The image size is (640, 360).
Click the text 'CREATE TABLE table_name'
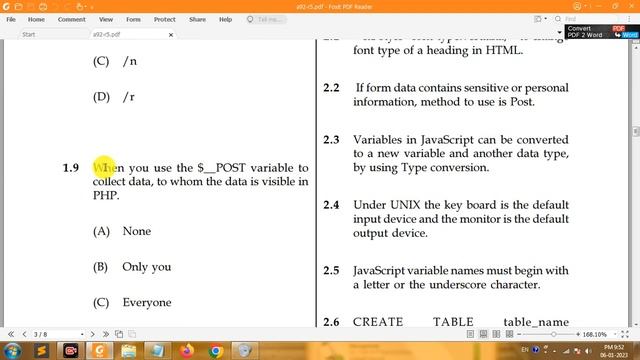pos(461,322)
